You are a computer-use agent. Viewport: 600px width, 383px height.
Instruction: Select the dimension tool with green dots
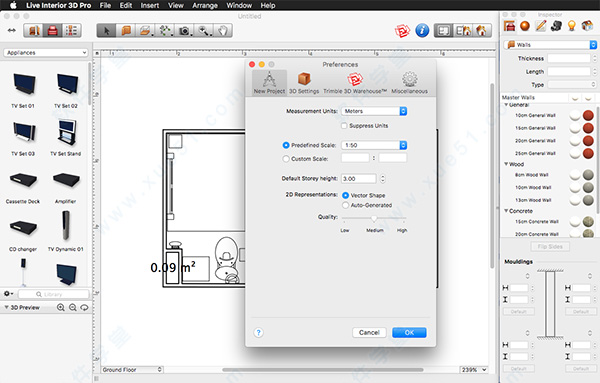point(165,31)
